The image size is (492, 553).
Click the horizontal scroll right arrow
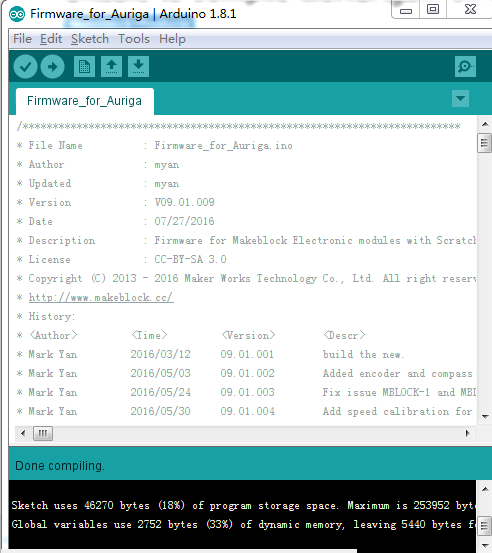[468, 433]
